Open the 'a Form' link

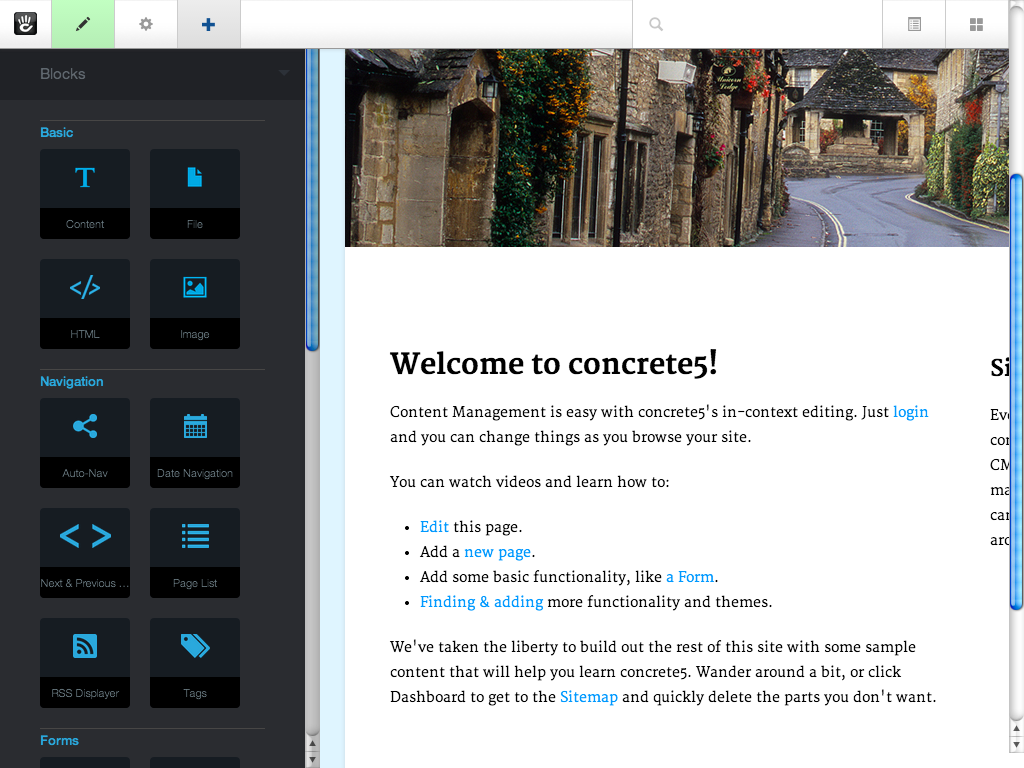(x=690, y=577)
